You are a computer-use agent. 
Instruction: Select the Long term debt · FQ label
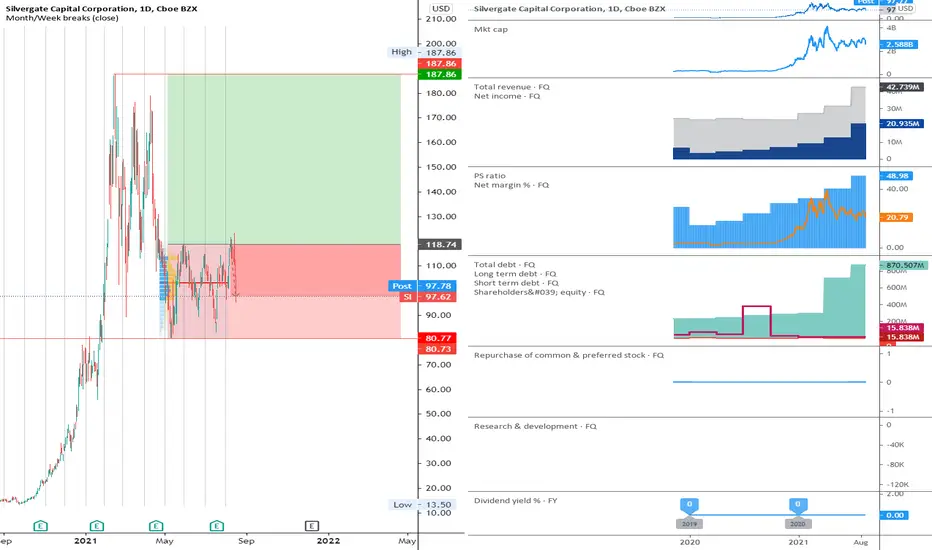[515, 274]
